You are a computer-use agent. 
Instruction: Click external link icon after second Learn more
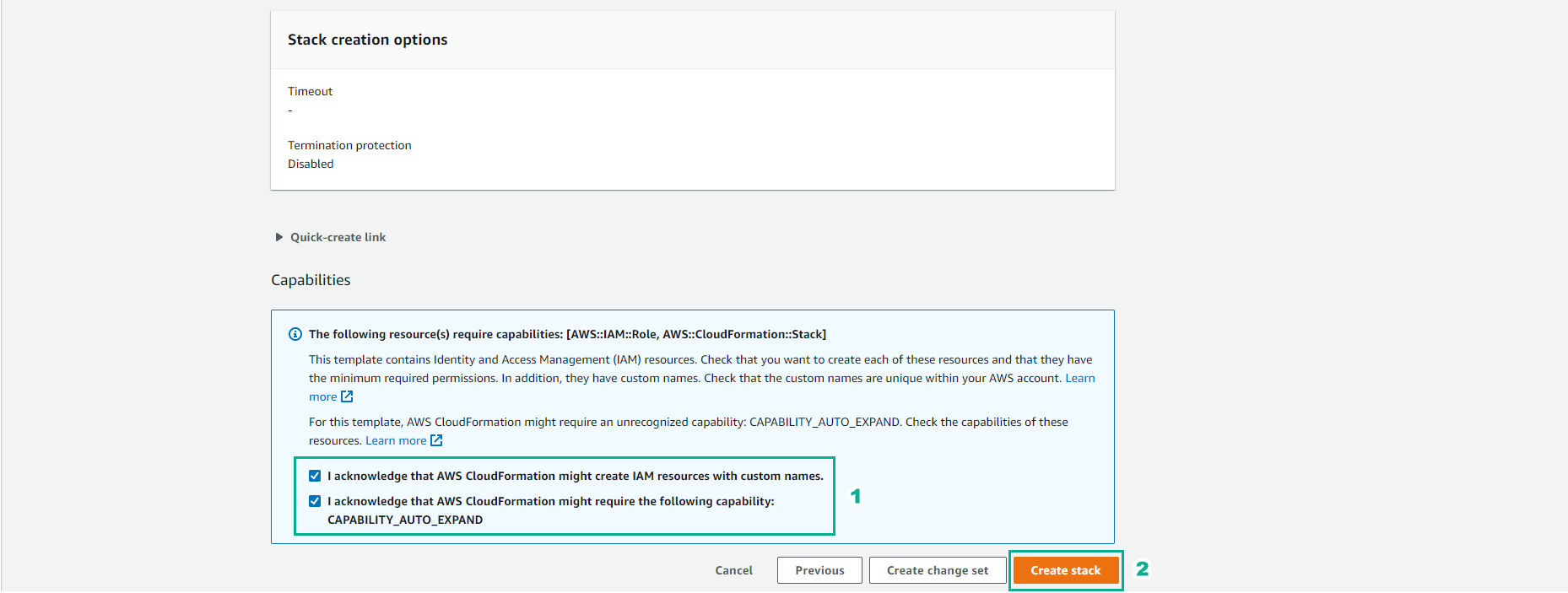pos(436,440)
